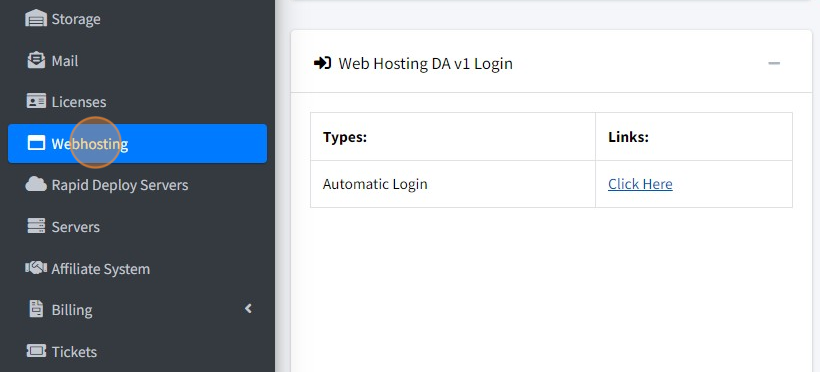Click the Rapid Deploy Servers cloud icon
The image size is (820, 372).
36,185
